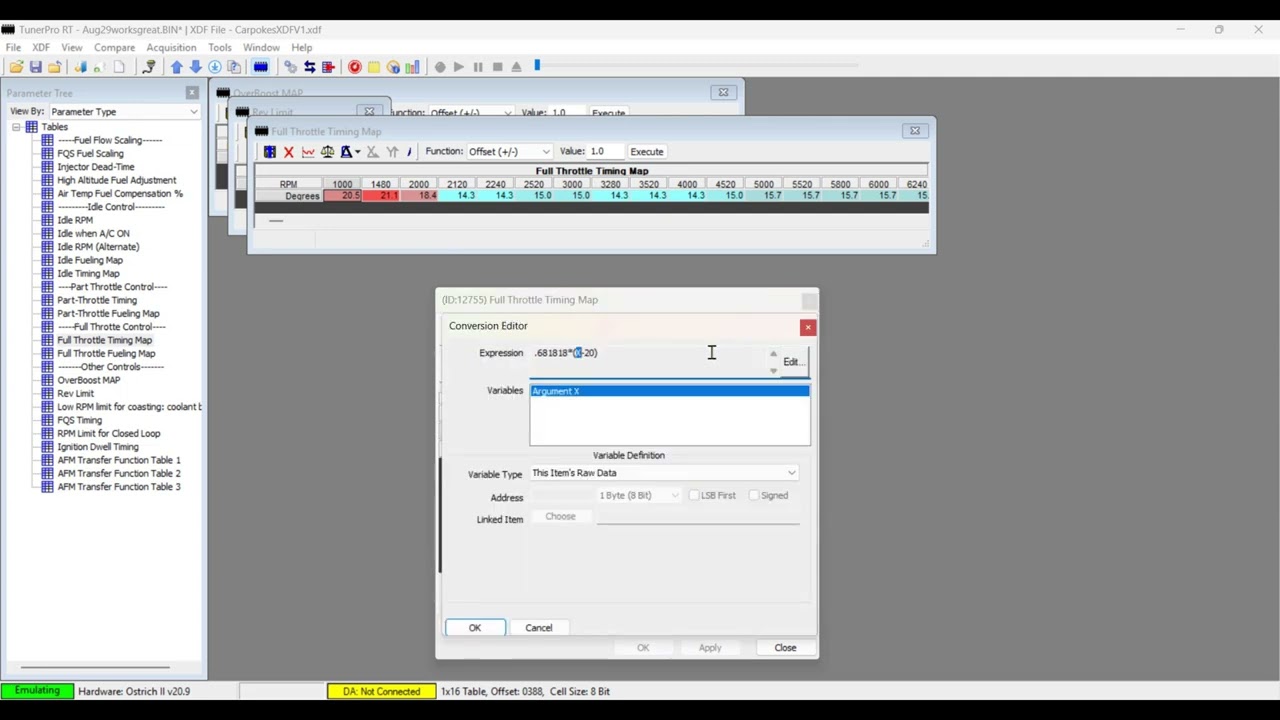Select OverBoost MAP in parameter tree
Screen dimensions: 1280x720
coord(88,380)
